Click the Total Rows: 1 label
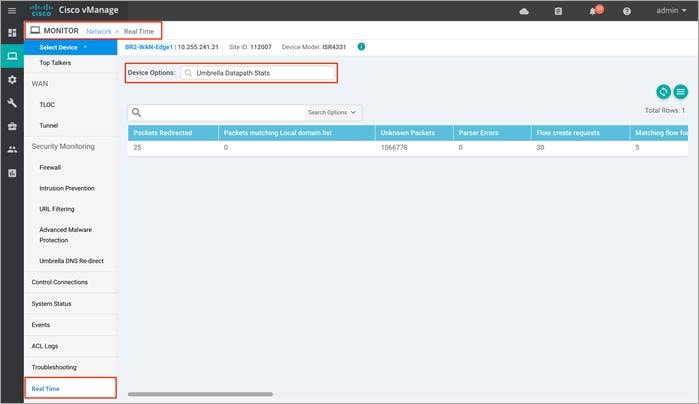The height and width of the screenshot is (404, 699). click(x=665, y=110)
